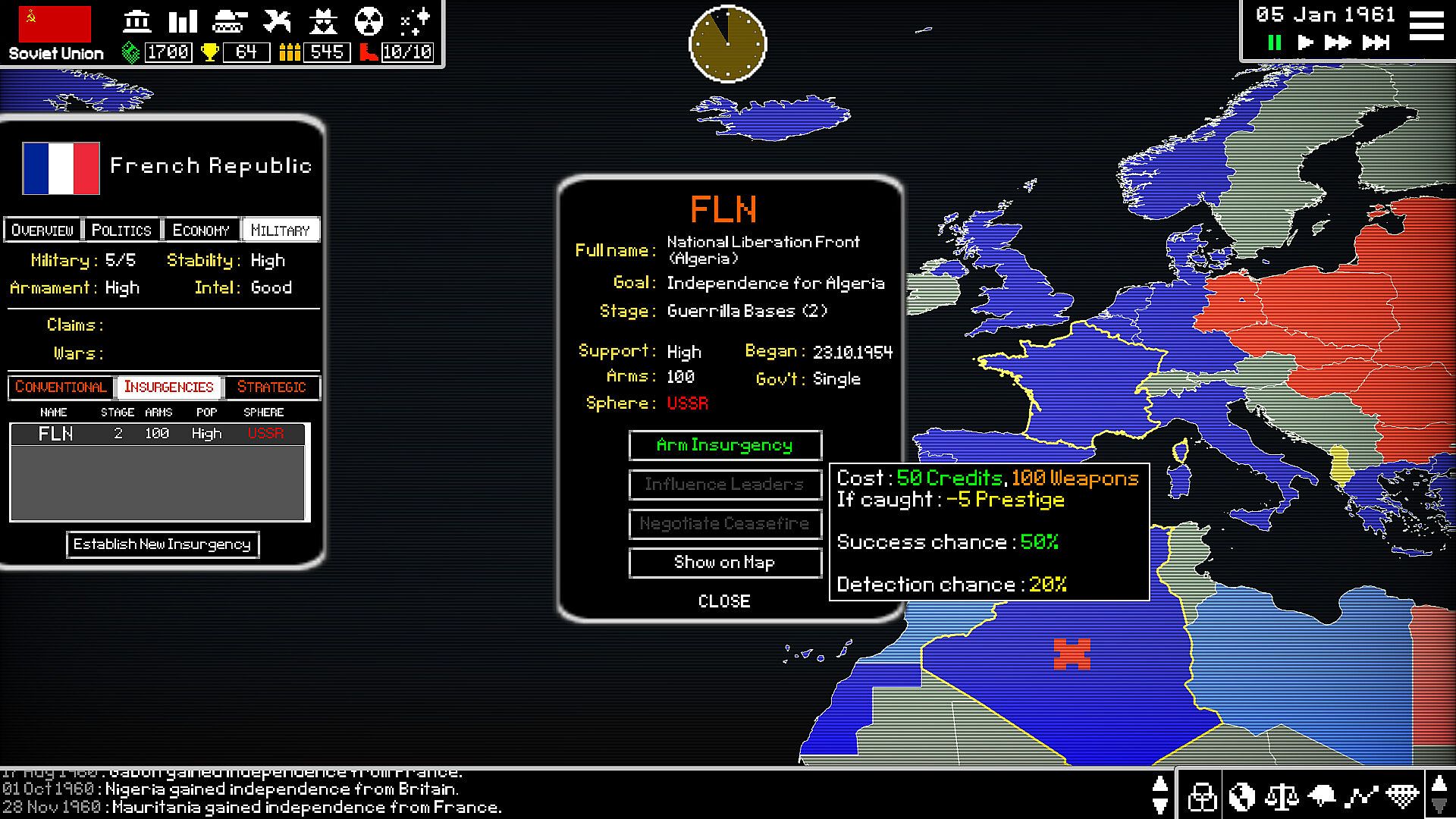Open the hamburger main menu

click(1426, 27)
